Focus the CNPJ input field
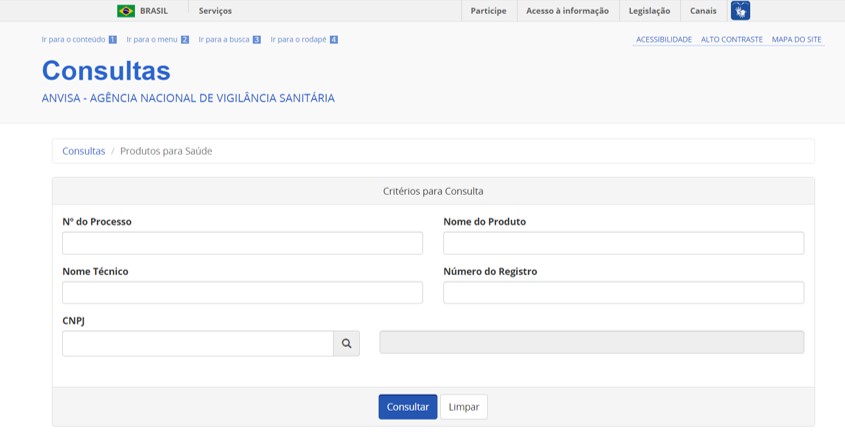Screen dimensions: 845x444 (x=198, y=343)
